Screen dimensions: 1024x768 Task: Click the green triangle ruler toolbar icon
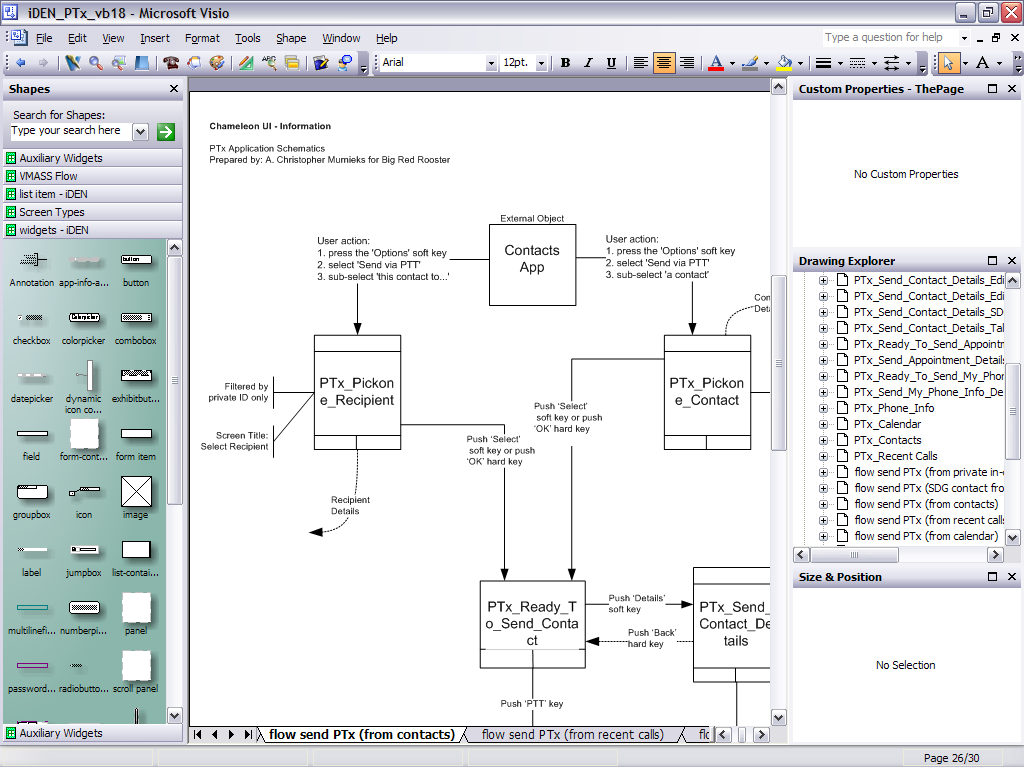tap(246, 63)
